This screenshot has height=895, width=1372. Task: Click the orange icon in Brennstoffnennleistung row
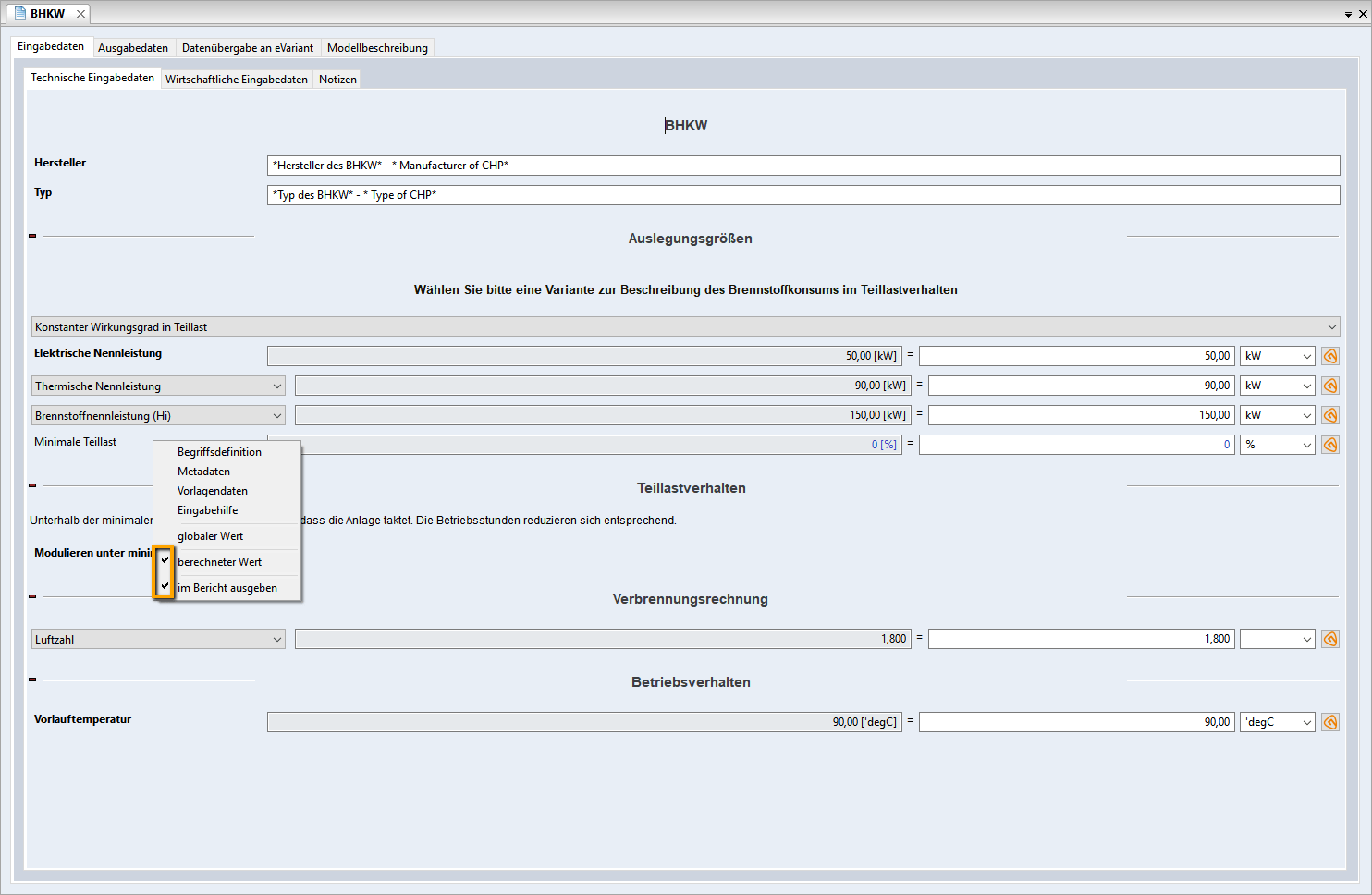1330,415
